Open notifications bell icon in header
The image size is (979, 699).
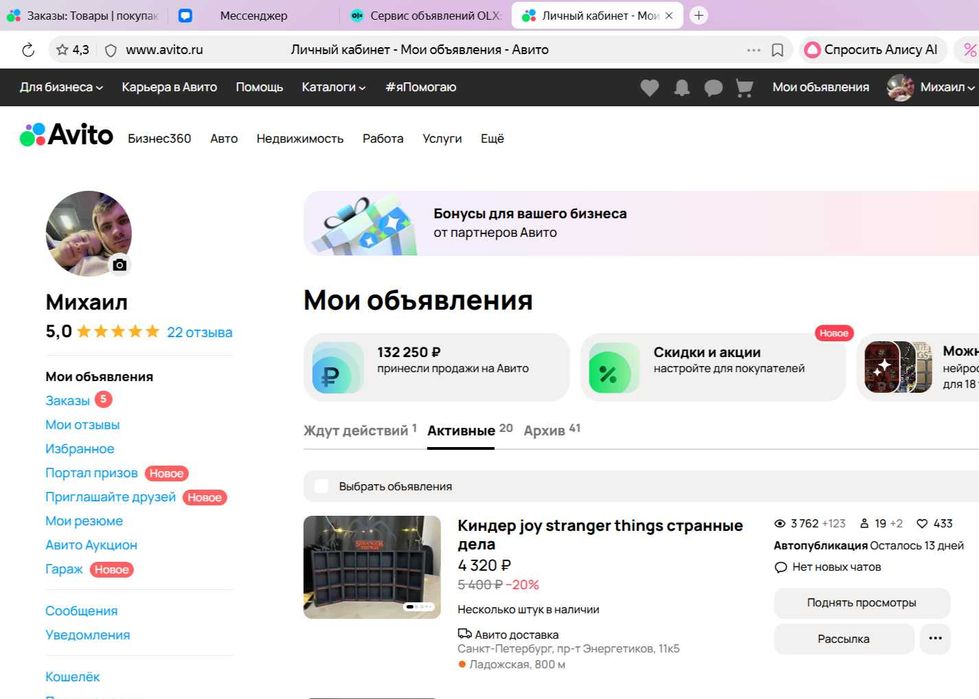(x=682, y=87)
